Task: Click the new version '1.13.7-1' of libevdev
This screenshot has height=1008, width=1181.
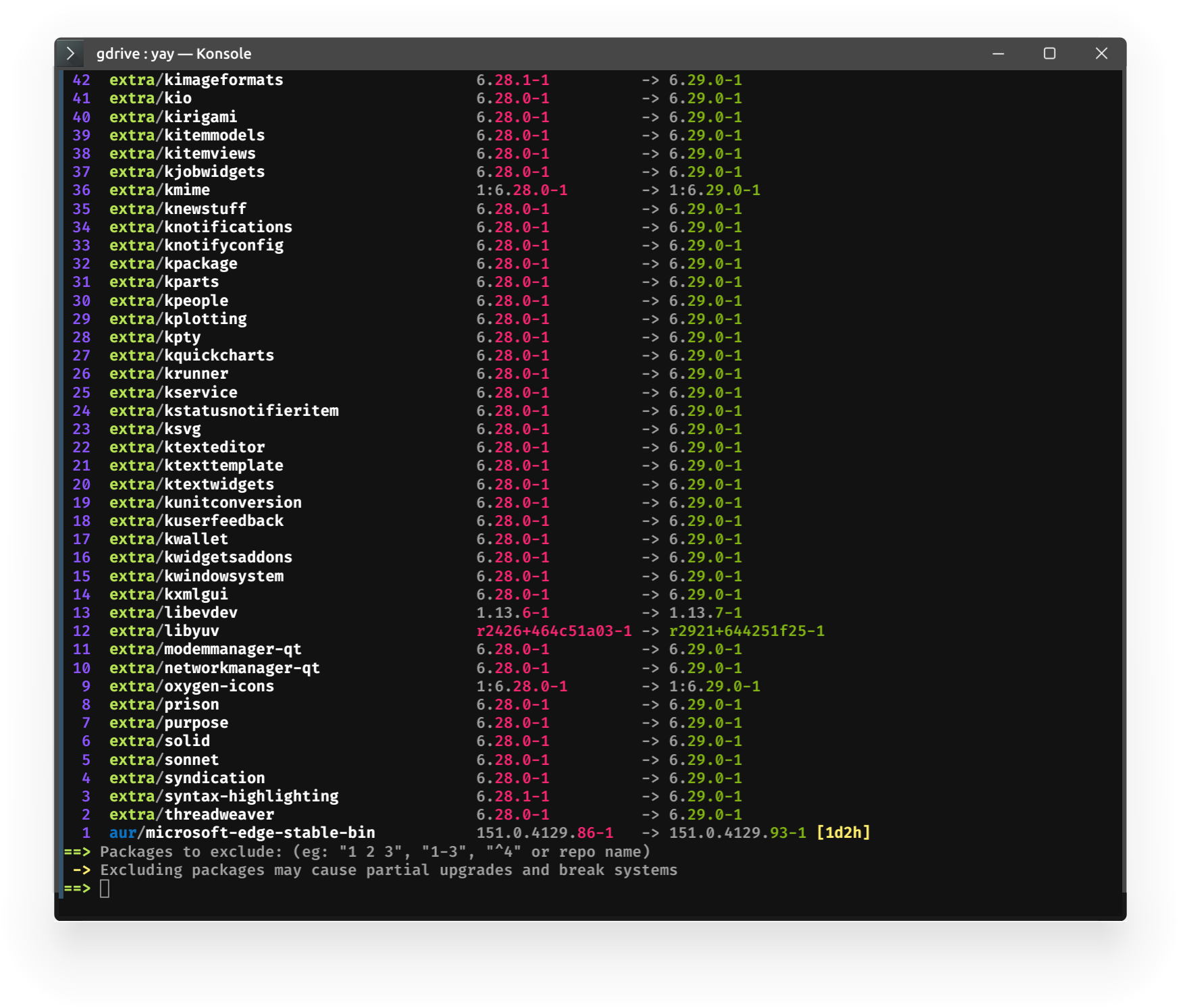Action: click(x=706, y=613)
